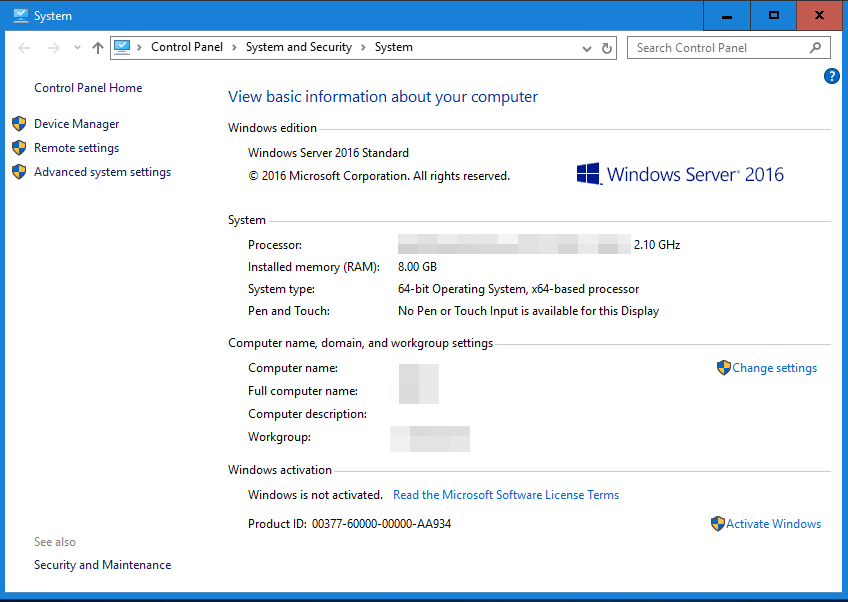The height and width of the screenshot is (602, 848).
Task: Click shield icon beside Remote settings
Action: [x=19, y=148]
